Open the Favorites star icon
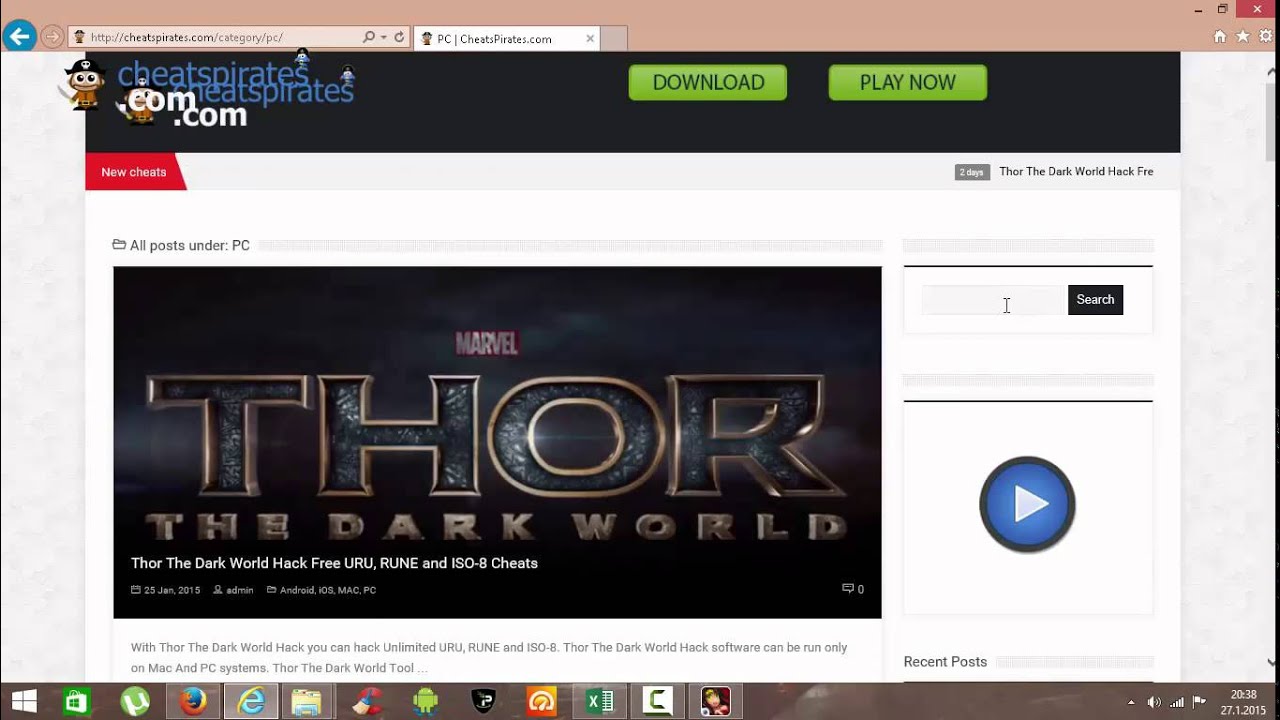 point(1243,36)
